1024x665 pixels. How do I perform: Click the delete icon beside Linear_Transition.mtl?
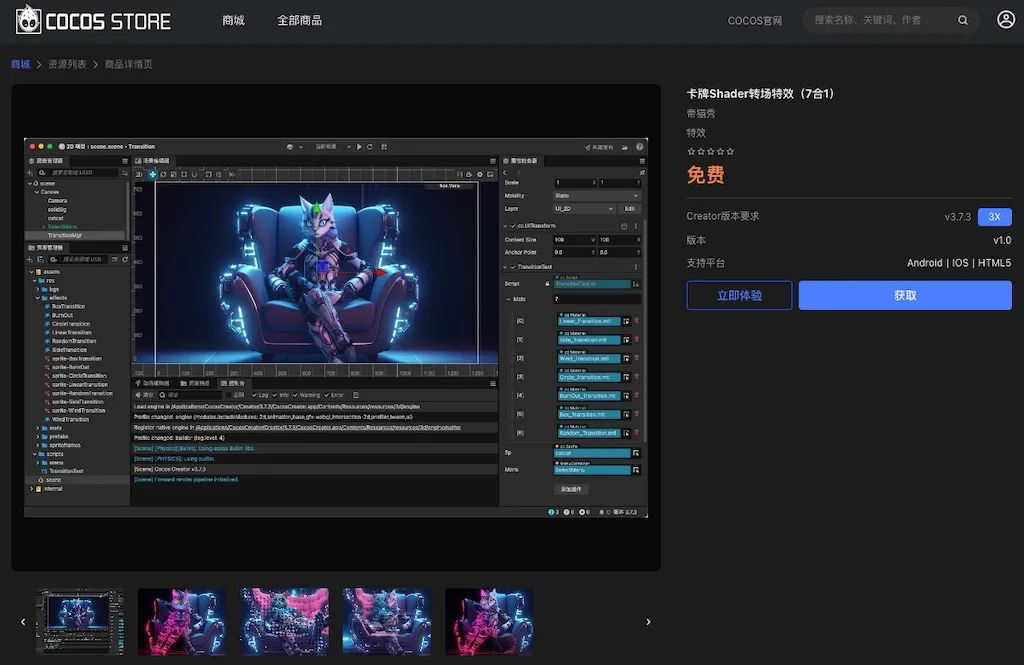pyautogui.click(x=637, y=321)
